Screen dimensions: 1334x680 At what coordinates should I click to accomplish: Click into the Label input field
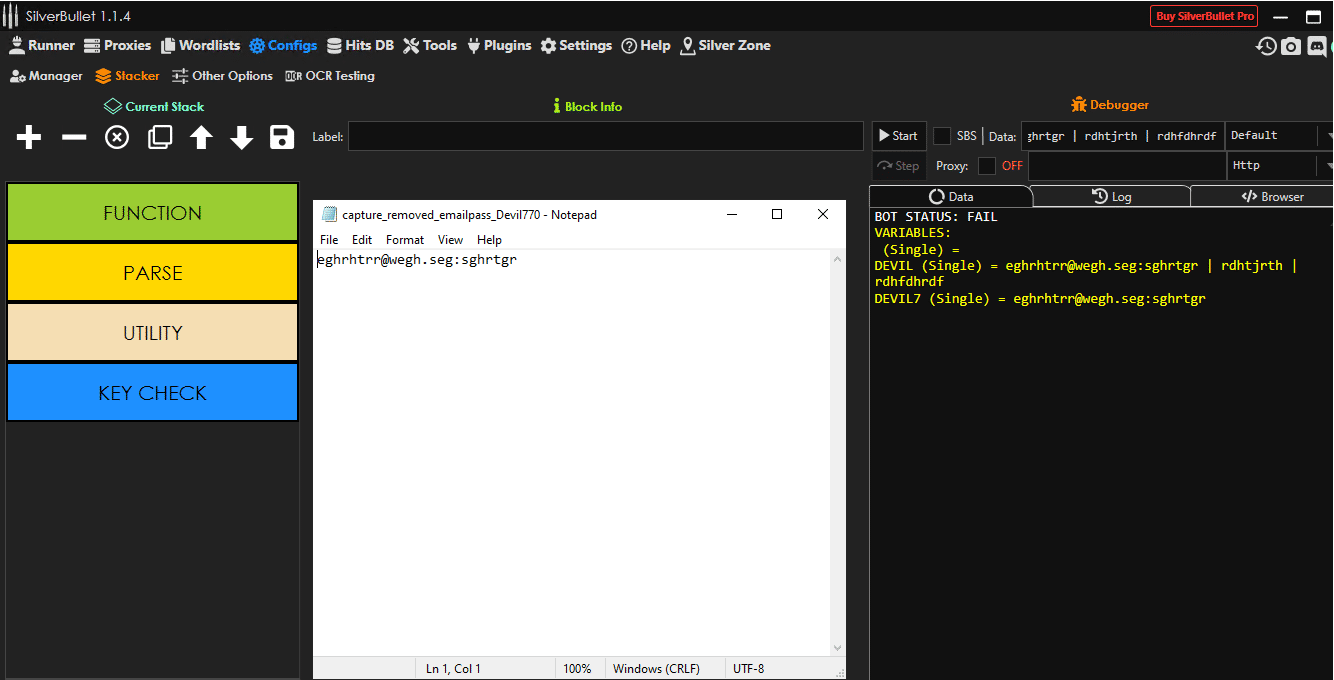[605, 137]
